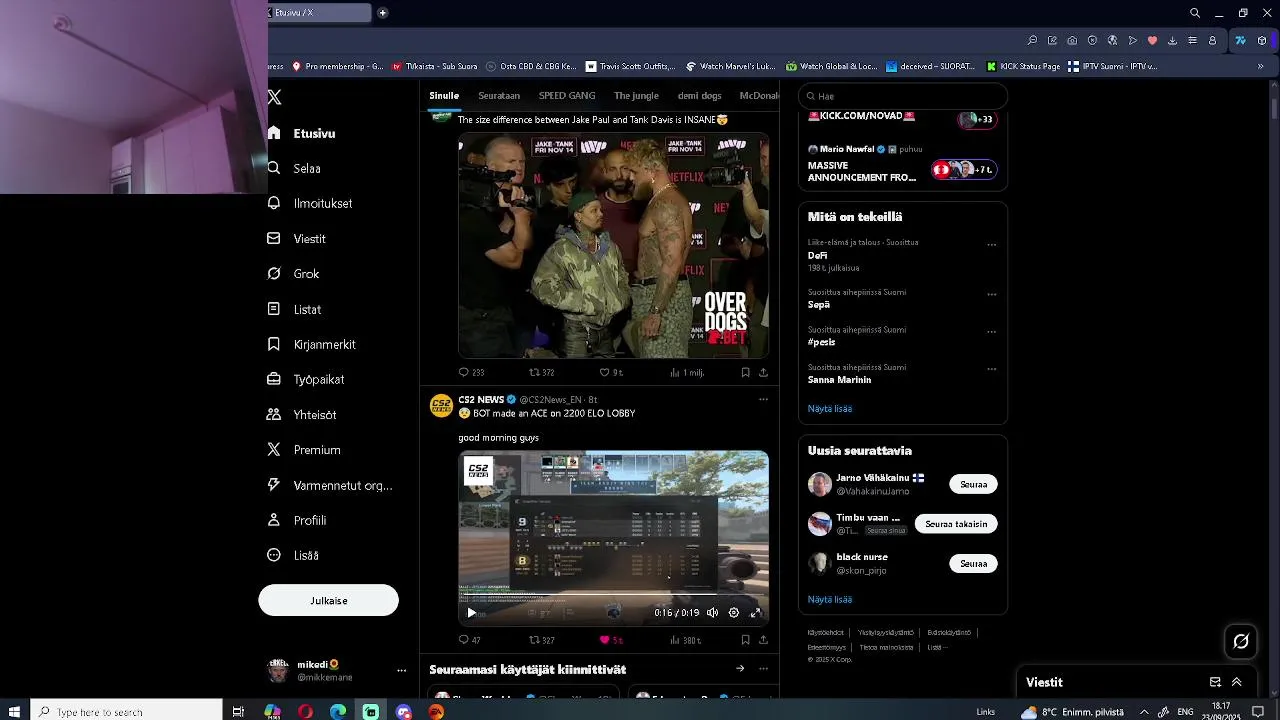
Task: Follow Jarno Vähäkainu with Seuraa
Action: coord(973,484)
